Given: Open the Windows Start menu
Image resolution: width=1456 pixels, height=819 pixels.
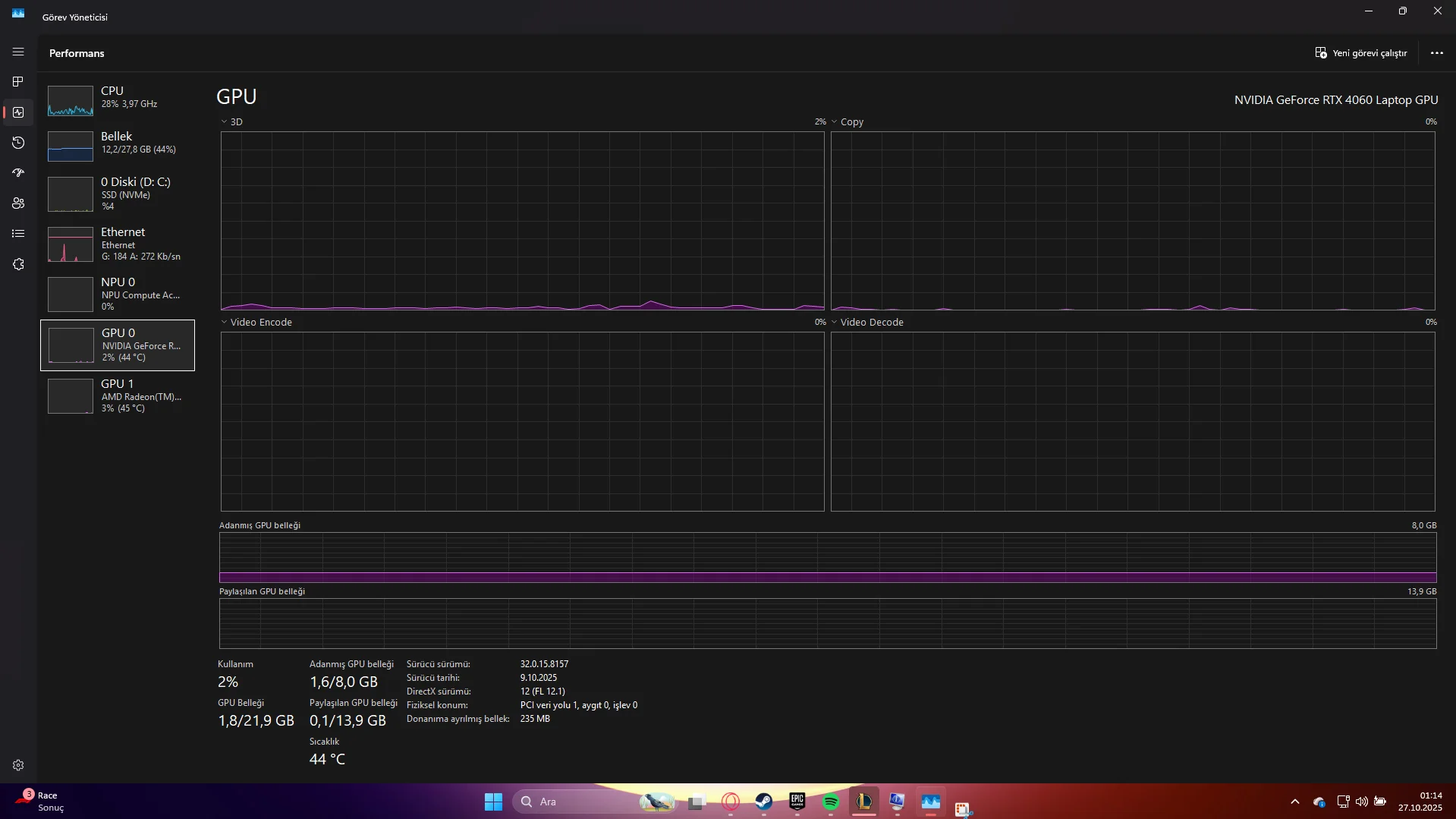Looking at the screenshot, I should tap(493, 802).
